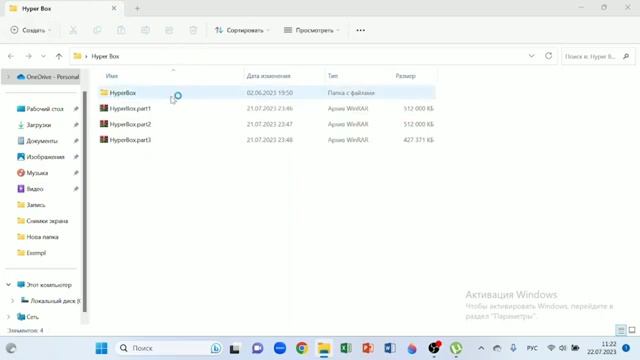Click microphone icon in system tray

[513, 348]
